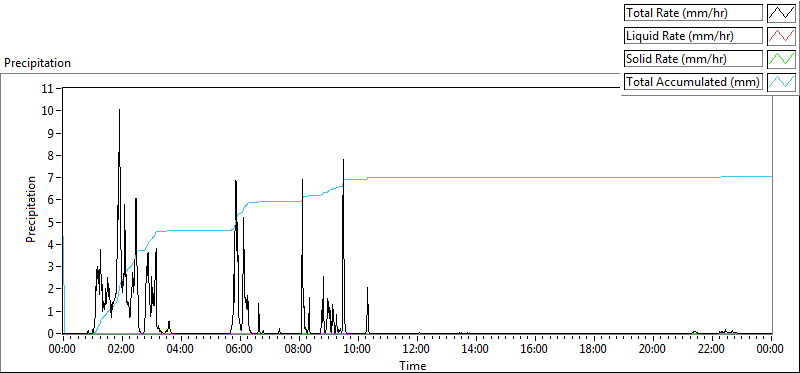
Task: Click the 14:00 time axis label
Action: tap(476, 350)
